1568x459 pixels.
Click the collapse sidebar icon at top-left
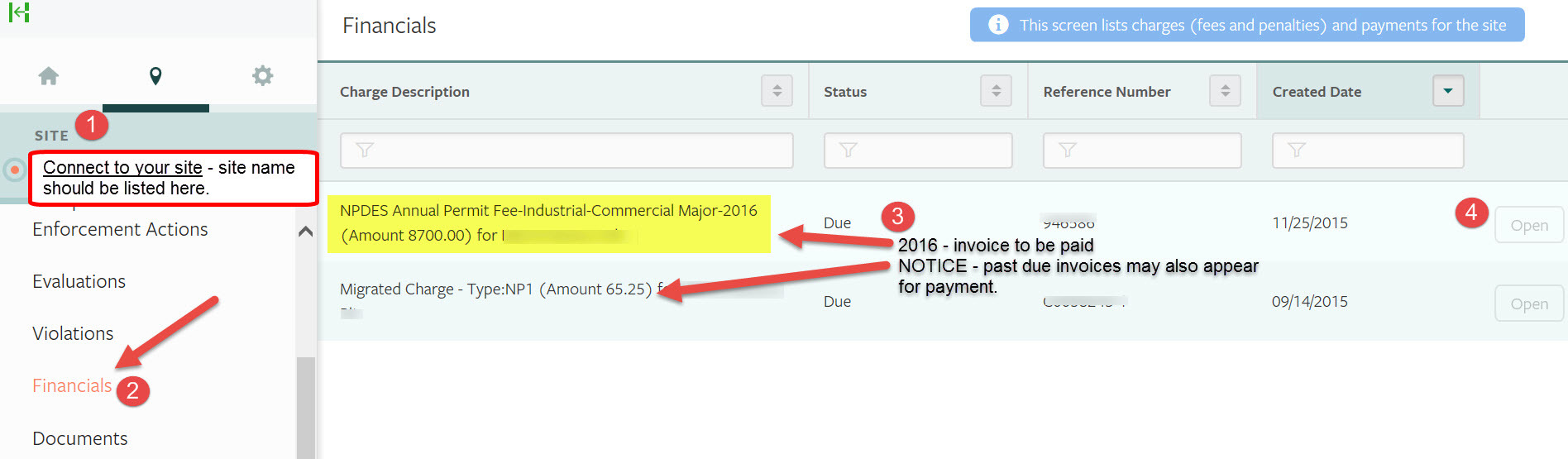(18, 12)
